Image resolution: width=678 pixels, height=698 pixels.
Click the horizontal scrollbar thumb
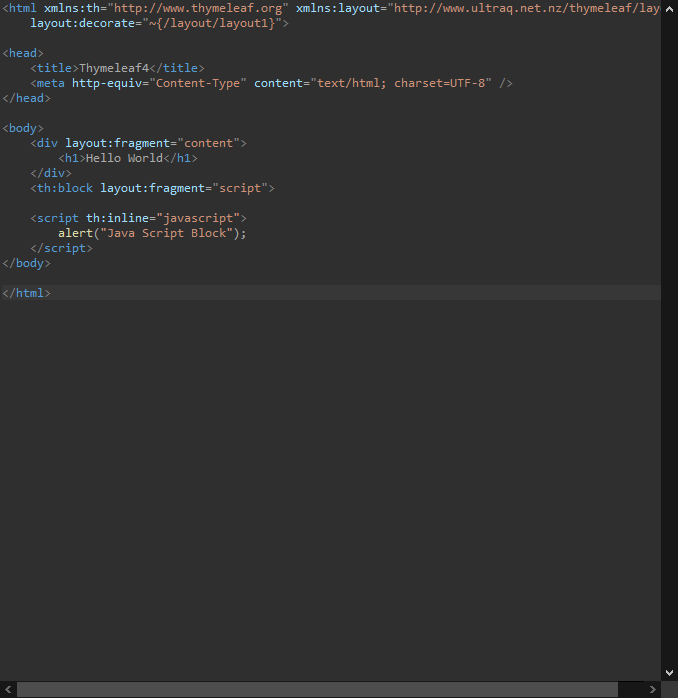317,690
